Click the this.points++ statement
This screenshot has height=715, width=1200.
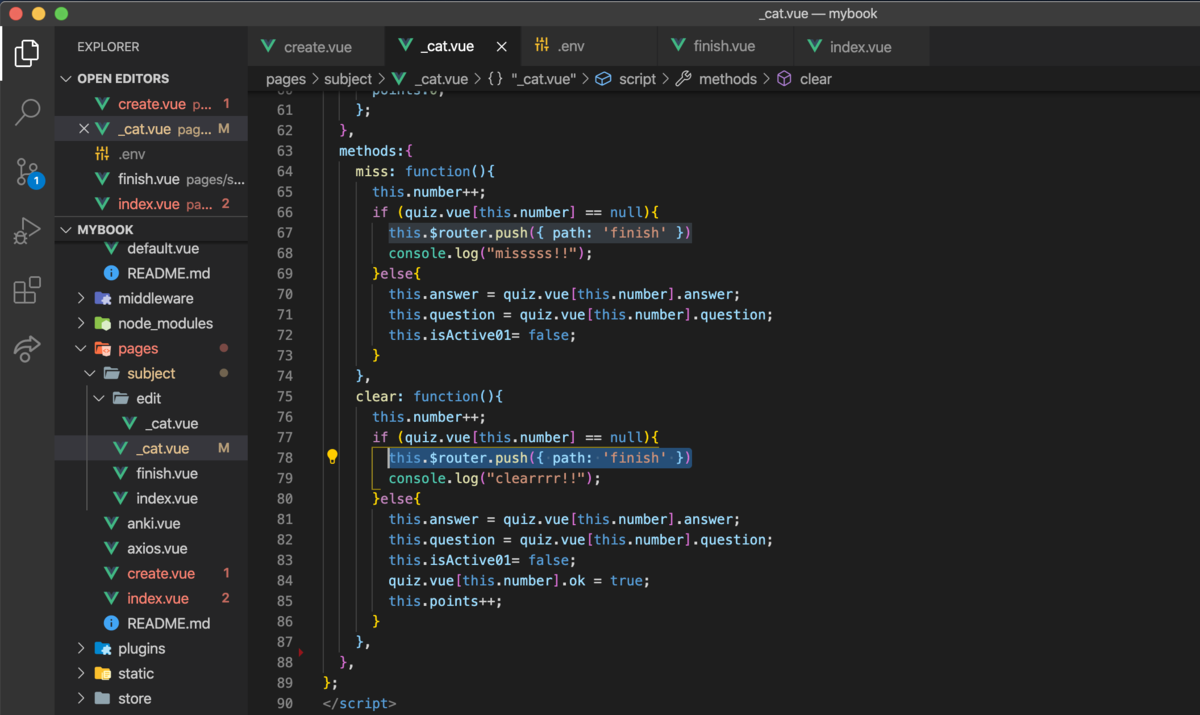click(x=445, y=601)
